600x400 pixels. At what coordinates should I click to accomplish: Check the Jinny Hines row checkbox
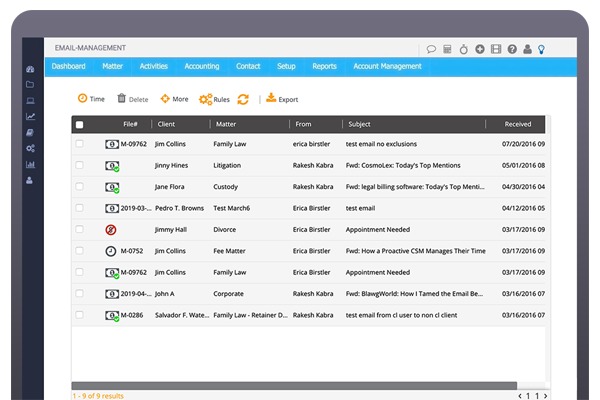tap(79, 165)
